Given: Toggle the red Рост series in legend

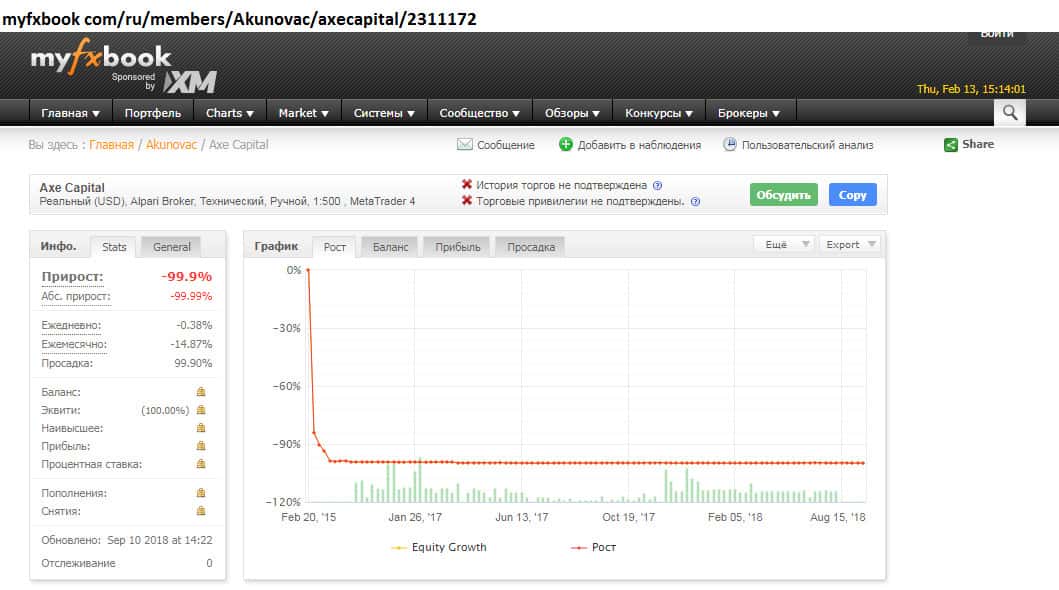Looking at the screenshot, I should click(x=592, y=547).
